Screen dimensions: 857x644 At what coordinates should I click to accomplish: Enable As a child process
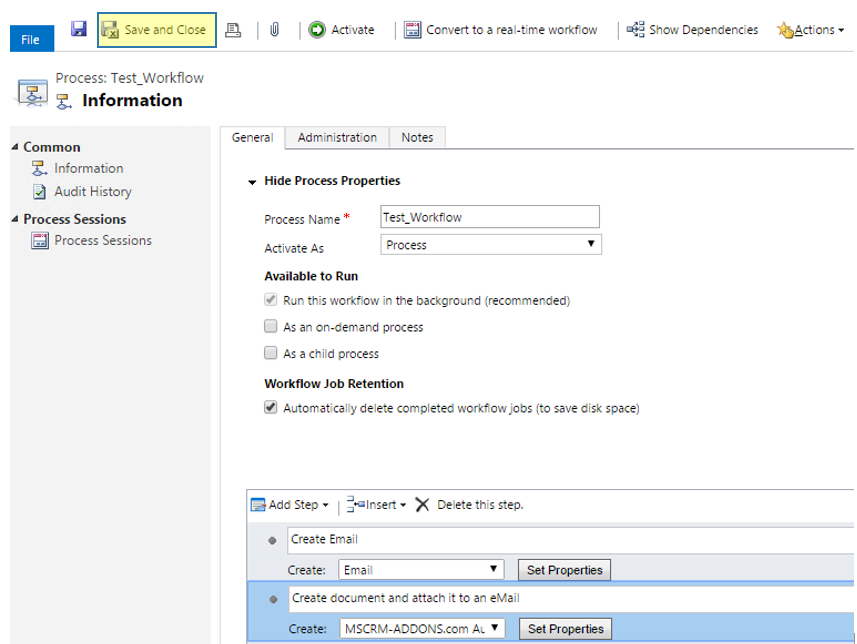269,353
